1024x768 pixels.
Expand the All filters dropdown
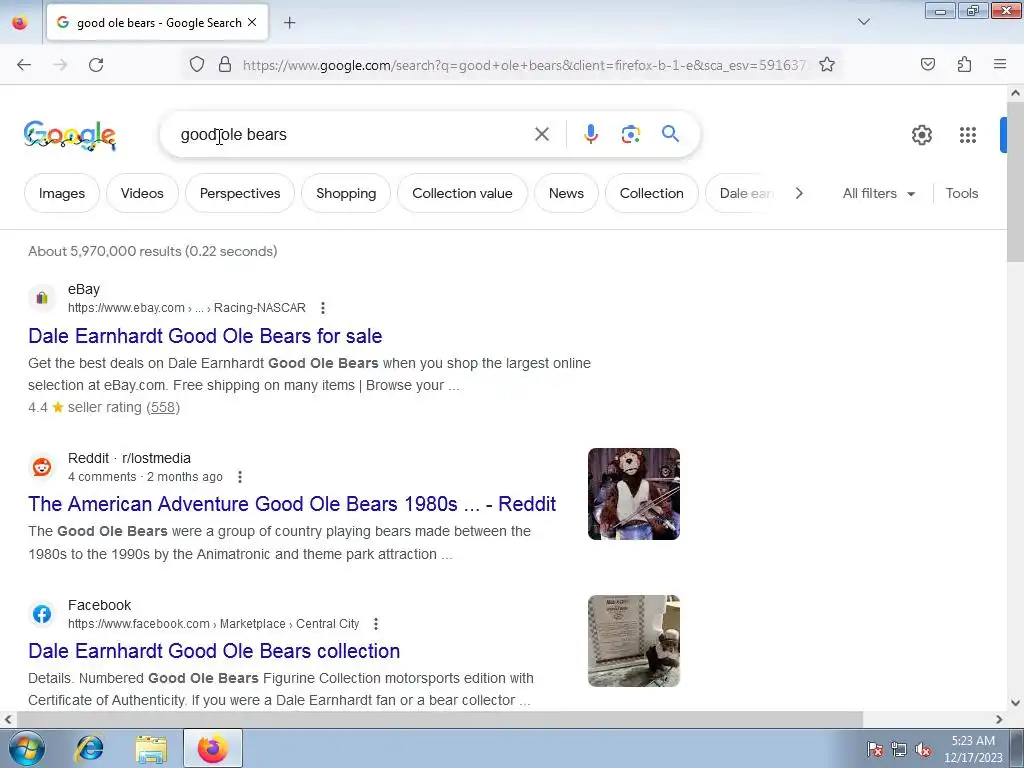[878, 193]
